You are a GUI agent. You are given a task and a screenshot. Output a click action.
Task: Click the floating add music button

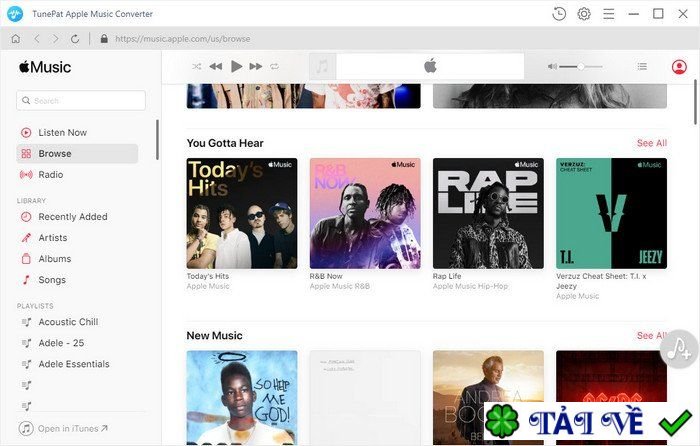coord(679,349)
